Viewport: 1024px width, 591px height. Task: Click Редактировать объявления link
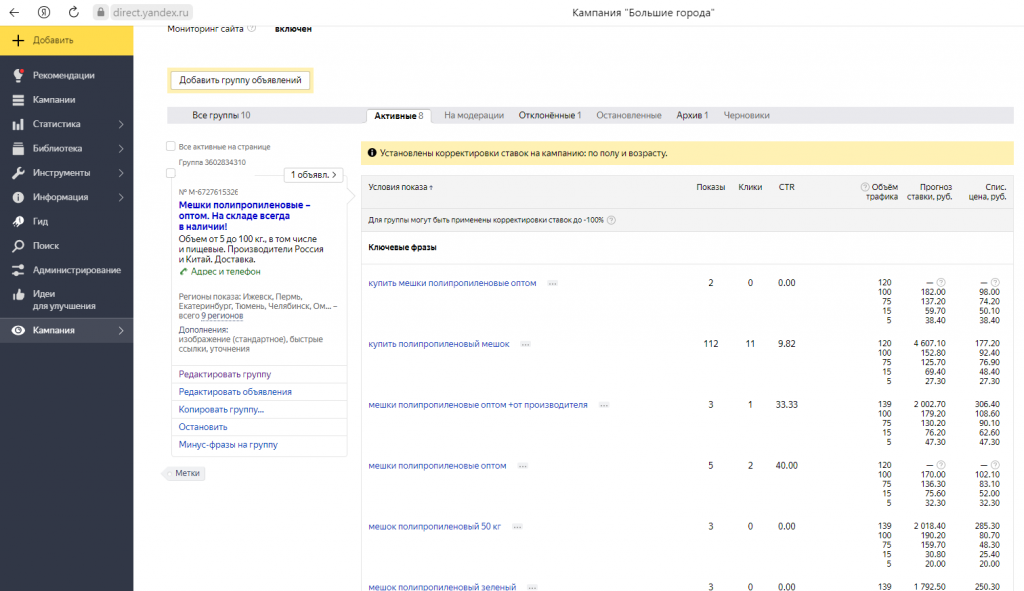235,392
